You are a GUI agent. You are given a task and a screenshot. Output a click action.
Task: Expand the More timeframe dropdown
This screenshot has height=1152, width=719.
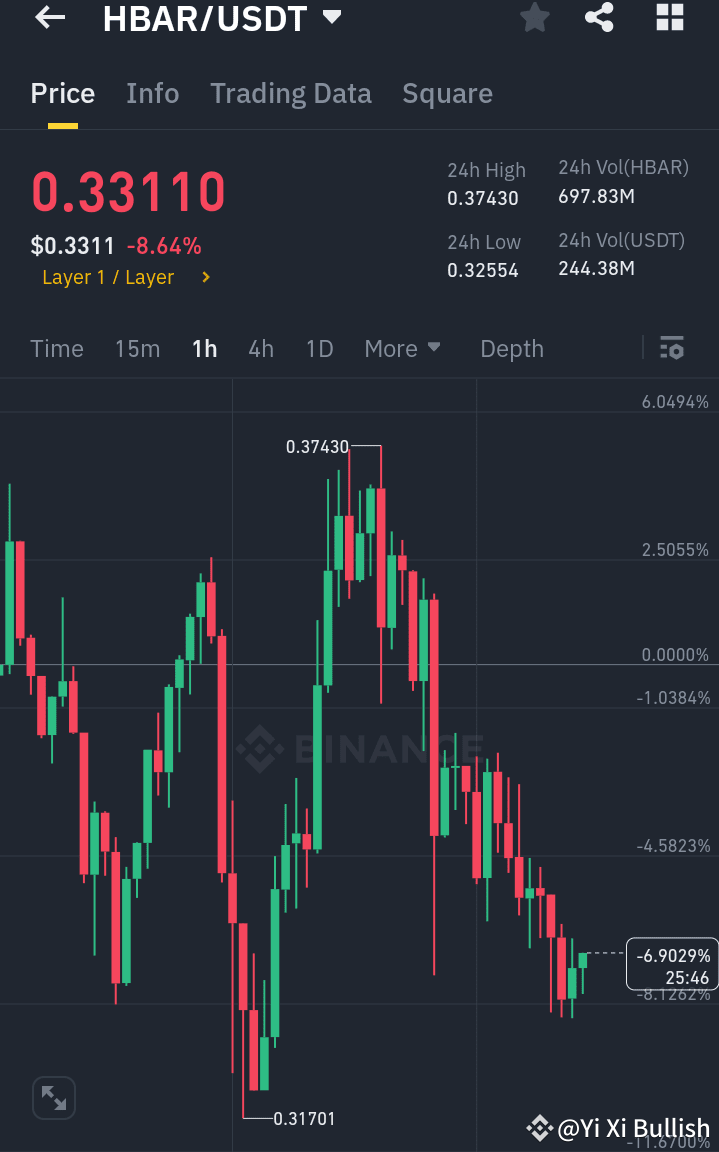pos(402,348)
